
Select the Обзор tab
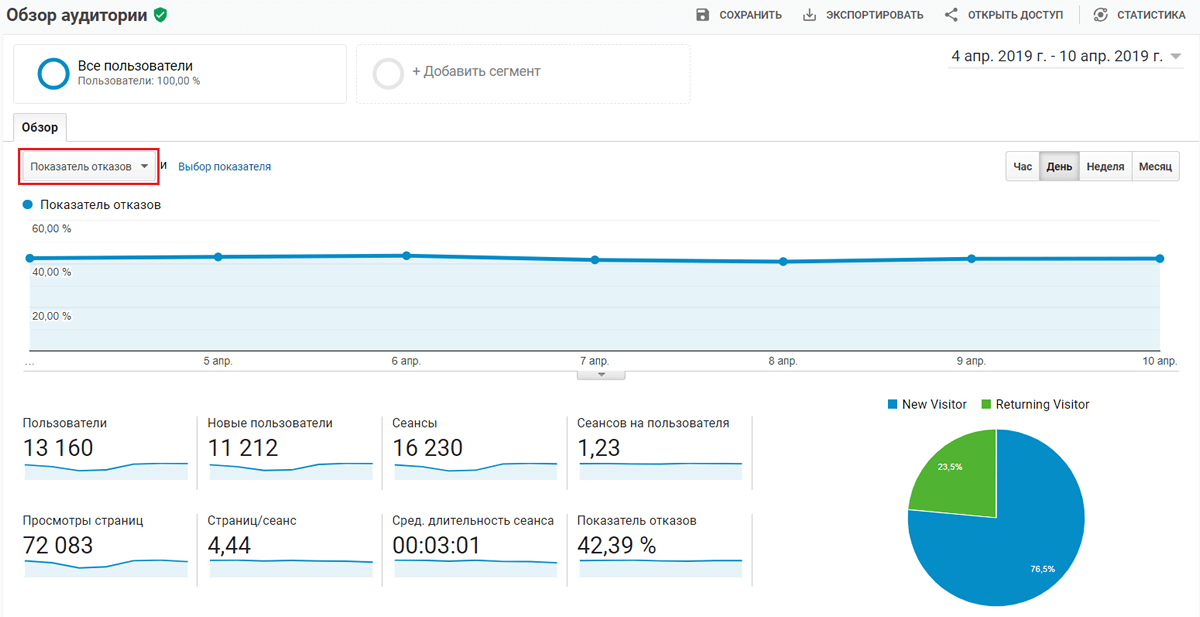[40, 128]
